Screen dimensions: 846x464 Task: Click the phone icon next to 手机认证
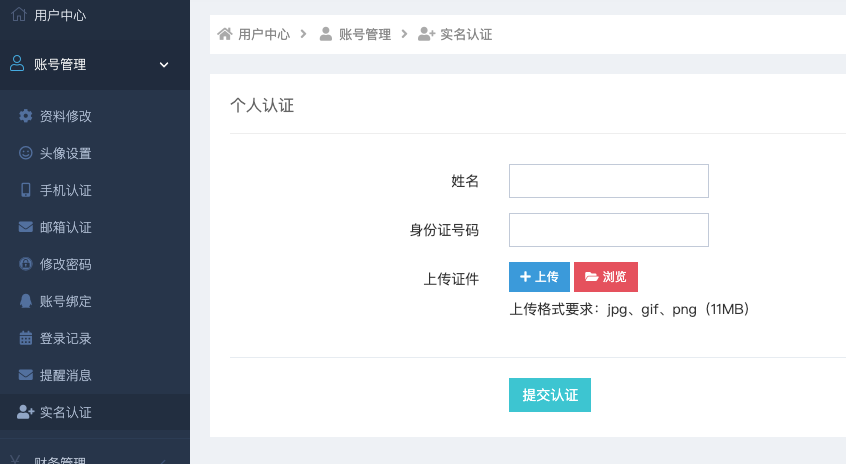(25, 190)
